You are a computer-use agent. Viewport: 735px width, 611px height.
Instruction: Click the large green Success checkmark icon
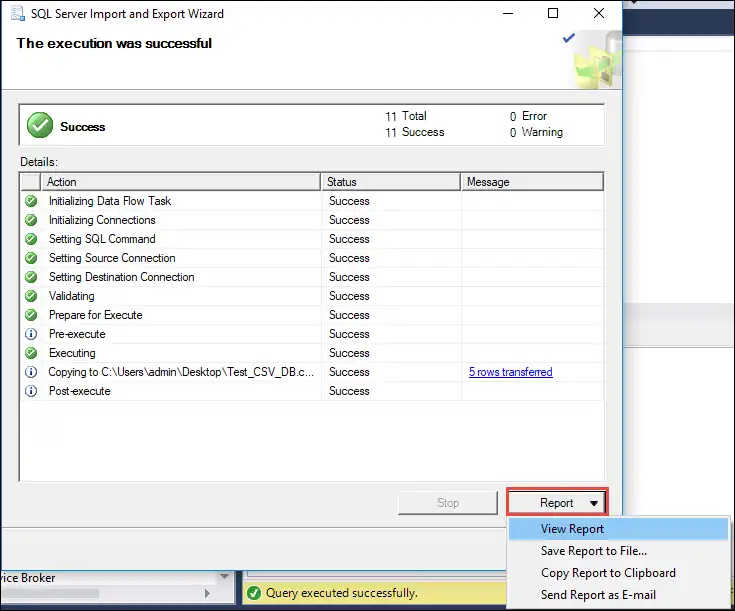pyautogui.click(x=40, y=125)
